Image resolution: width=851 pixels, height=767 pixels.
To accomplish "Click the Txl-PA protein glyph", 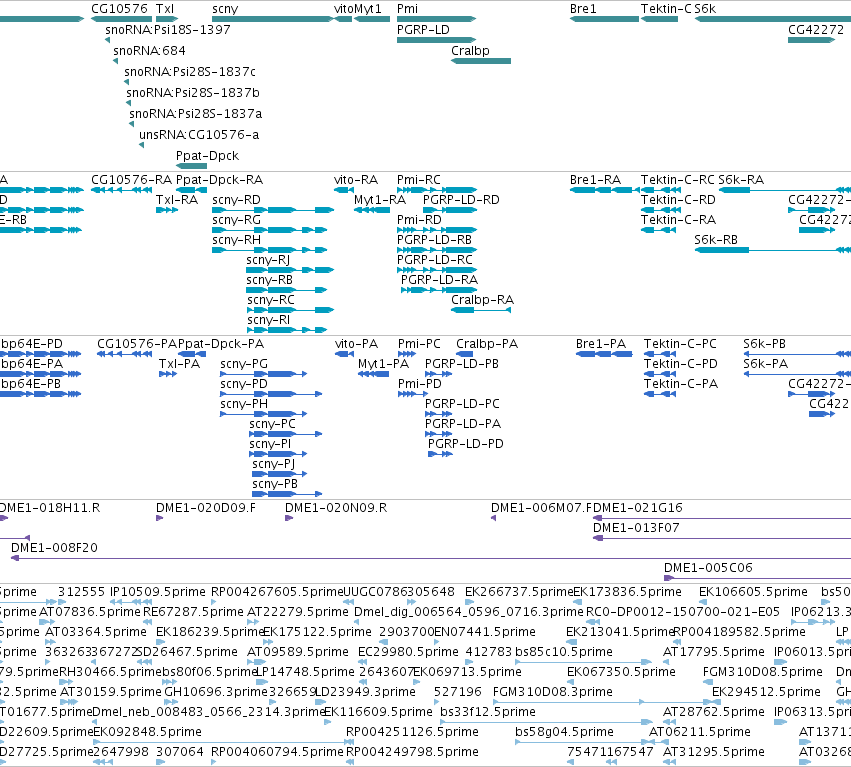I will point(168,374).
